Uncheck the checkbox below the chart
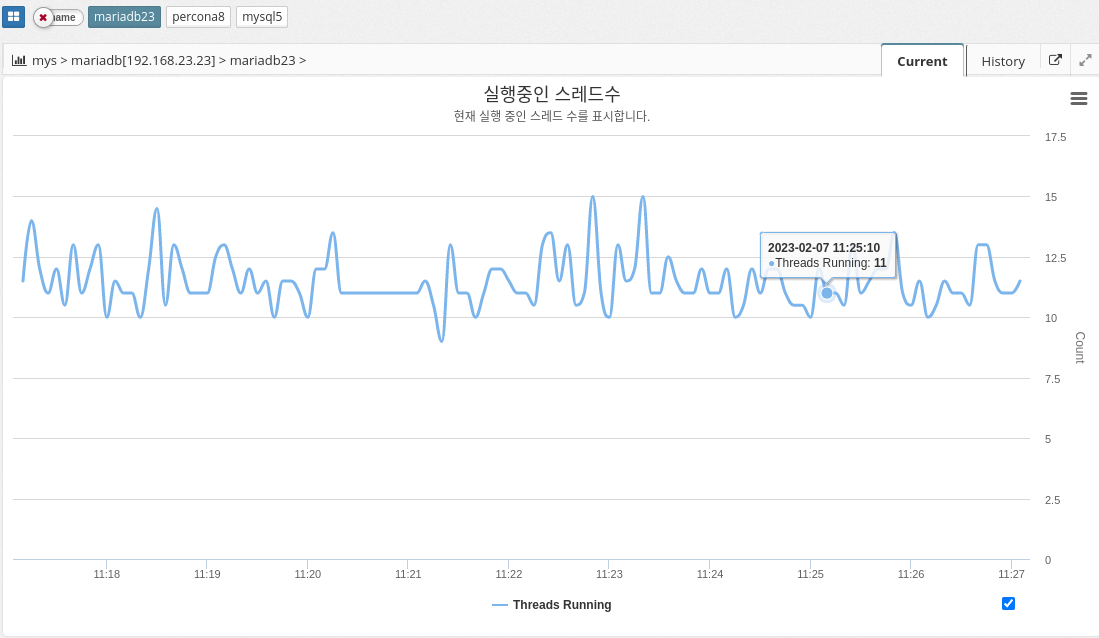Image resolution: width=1099 pixels, height=638 pixels. (1008, 603)
